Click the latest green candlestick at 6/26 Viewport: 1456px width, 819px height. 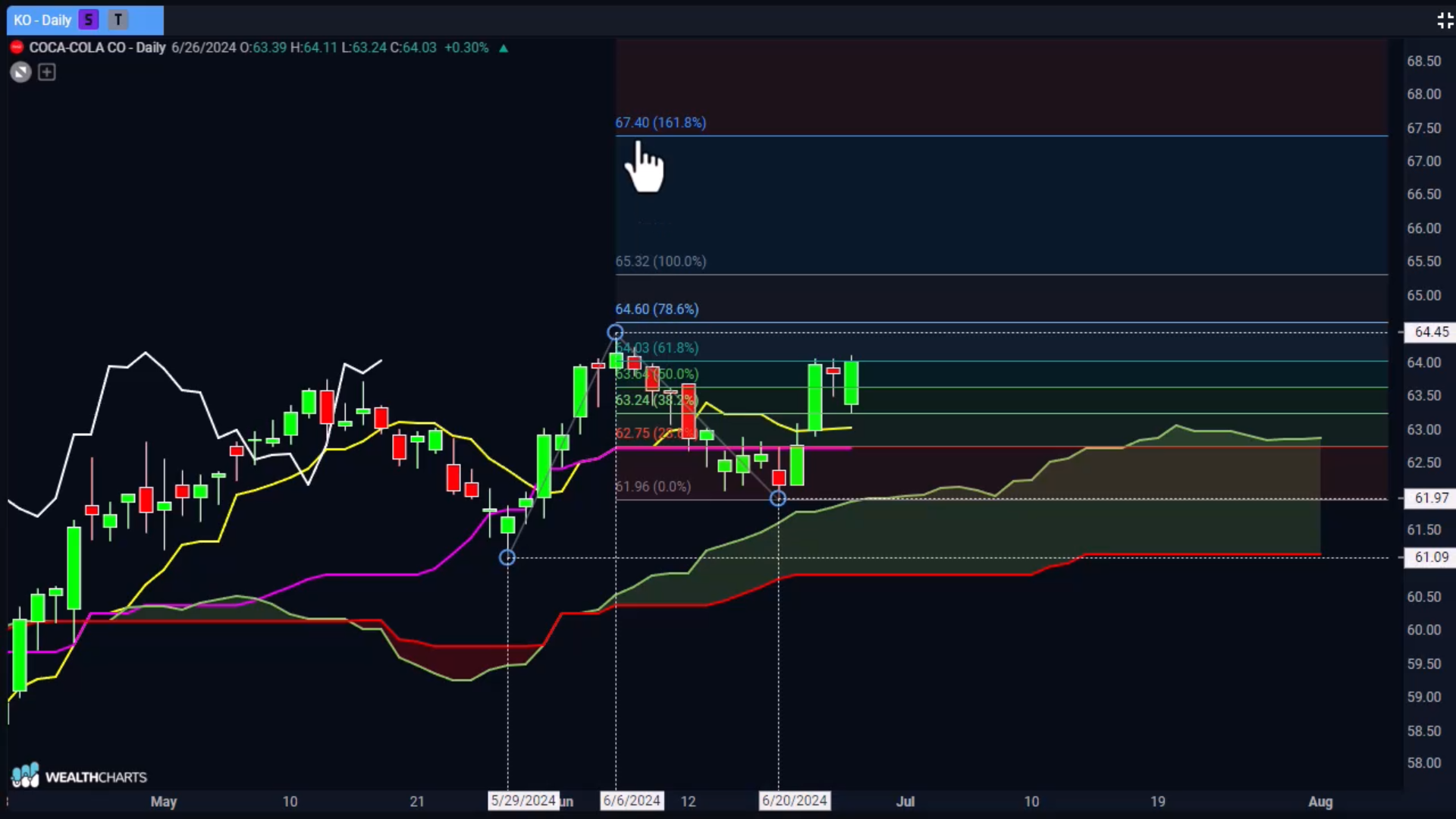[852, 384]
